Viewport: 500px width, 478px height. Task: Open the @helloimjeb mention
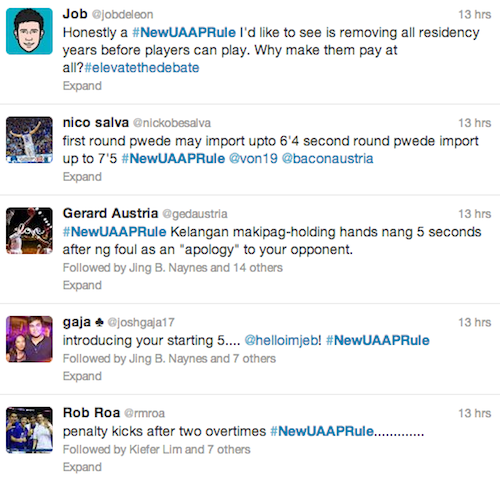click(281, 340)
